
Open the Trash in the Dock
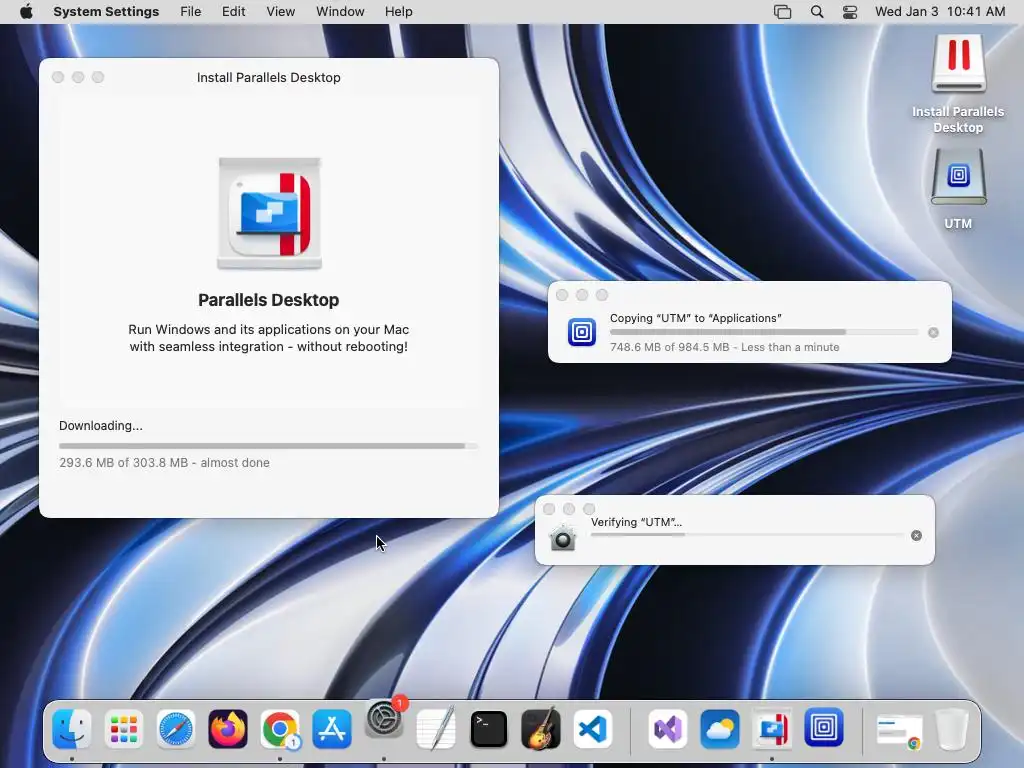952,728
